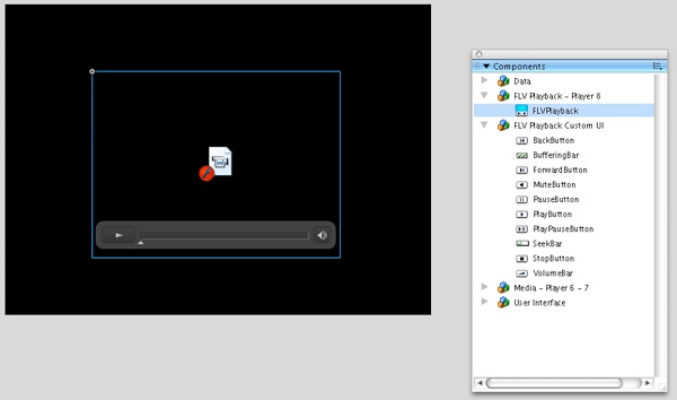Pick the VolumeBar component icon

pos(522,273)
